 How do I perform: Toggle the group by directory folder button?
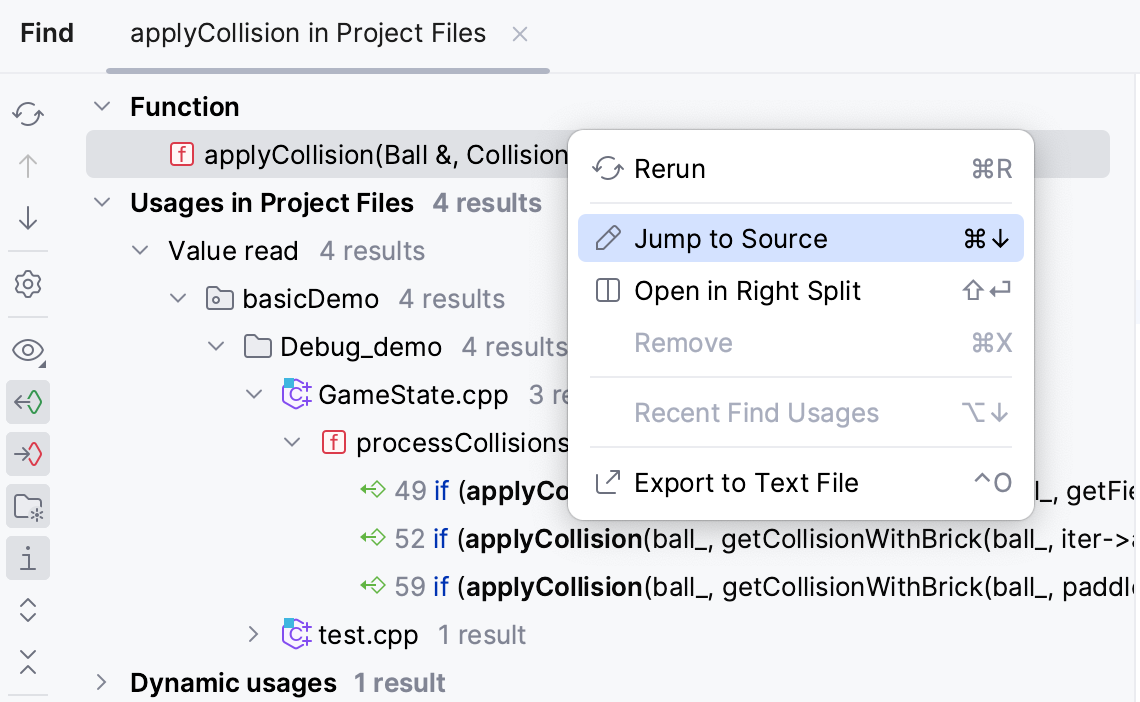coord(28,507)
